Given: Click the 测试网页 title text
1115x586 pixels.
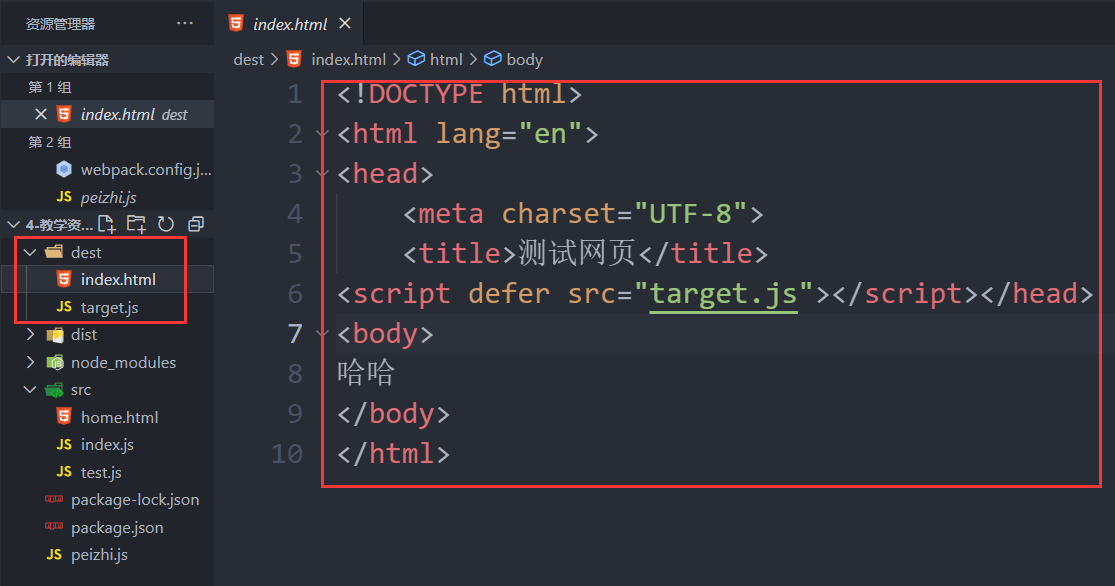Looking at the screenshot, I should click(x=577, y=253).
